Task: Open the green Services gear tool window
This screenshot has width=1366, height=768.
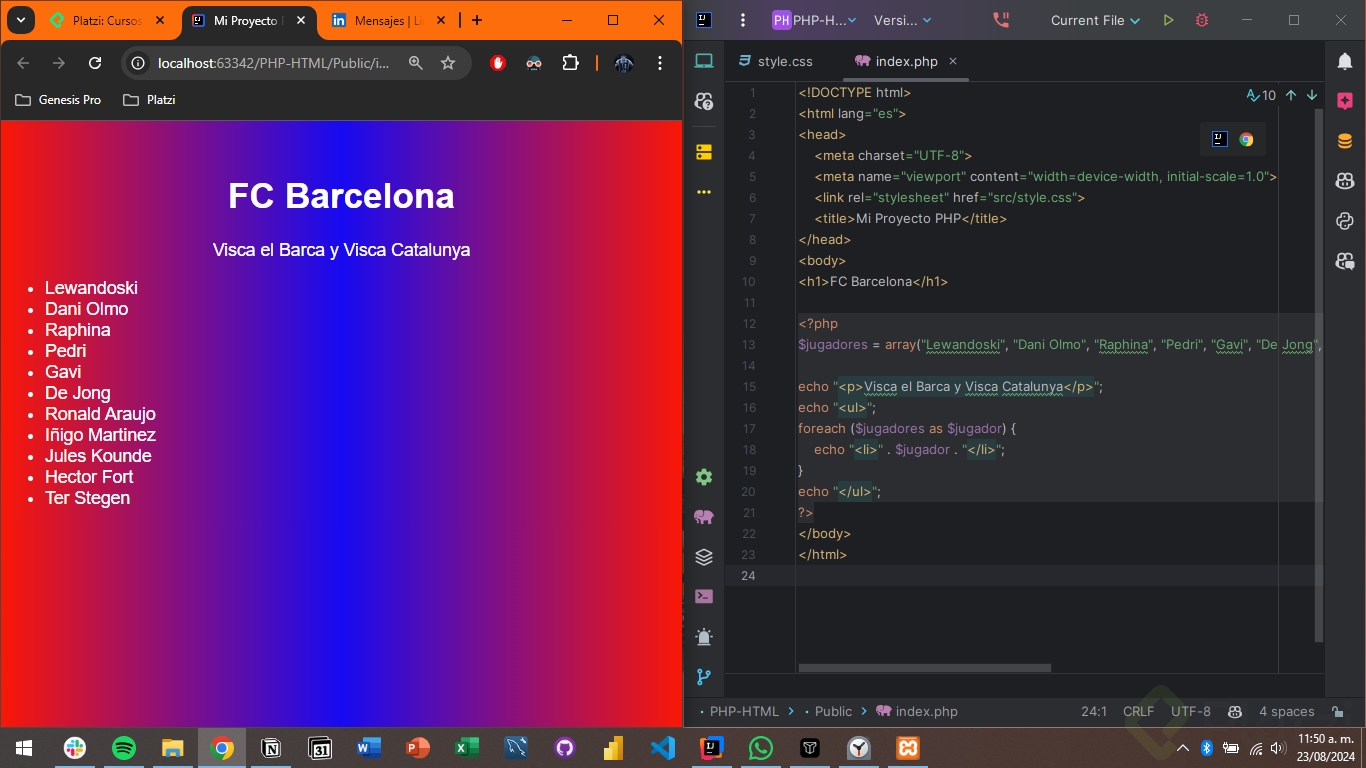Action: click(704, 477)
